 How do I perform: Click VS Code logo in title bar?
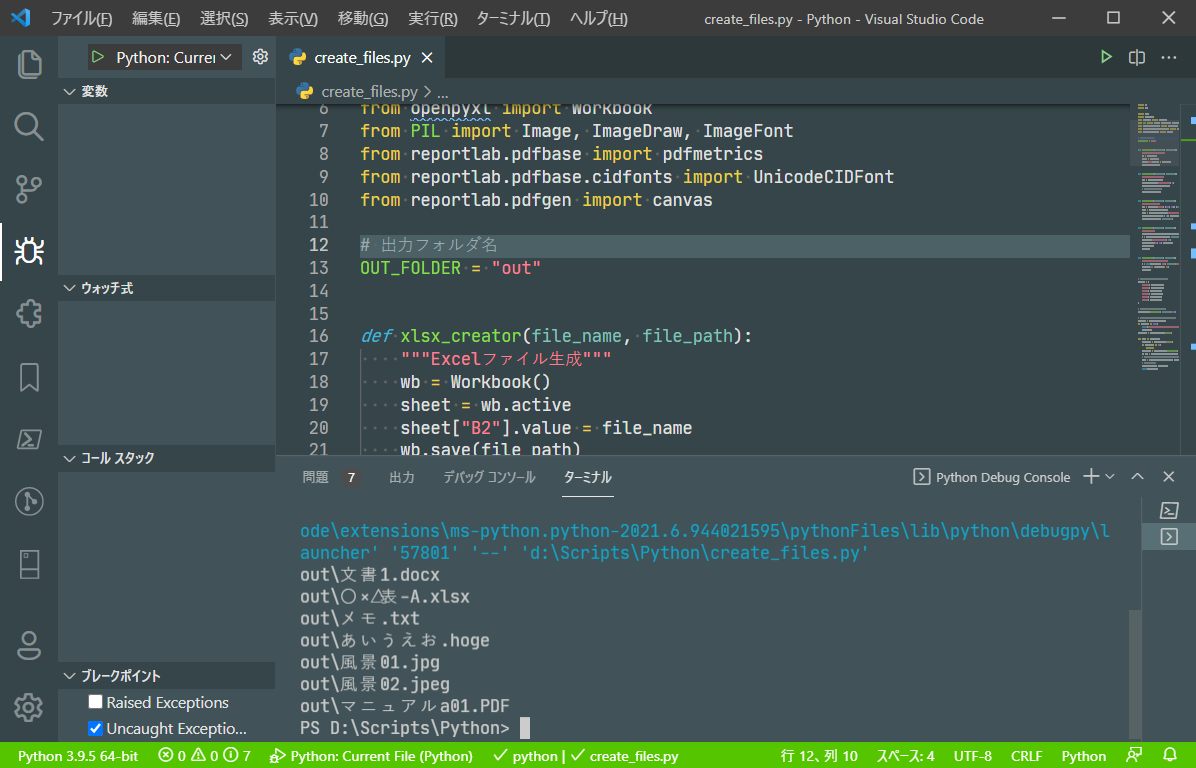tap(21, 18)
